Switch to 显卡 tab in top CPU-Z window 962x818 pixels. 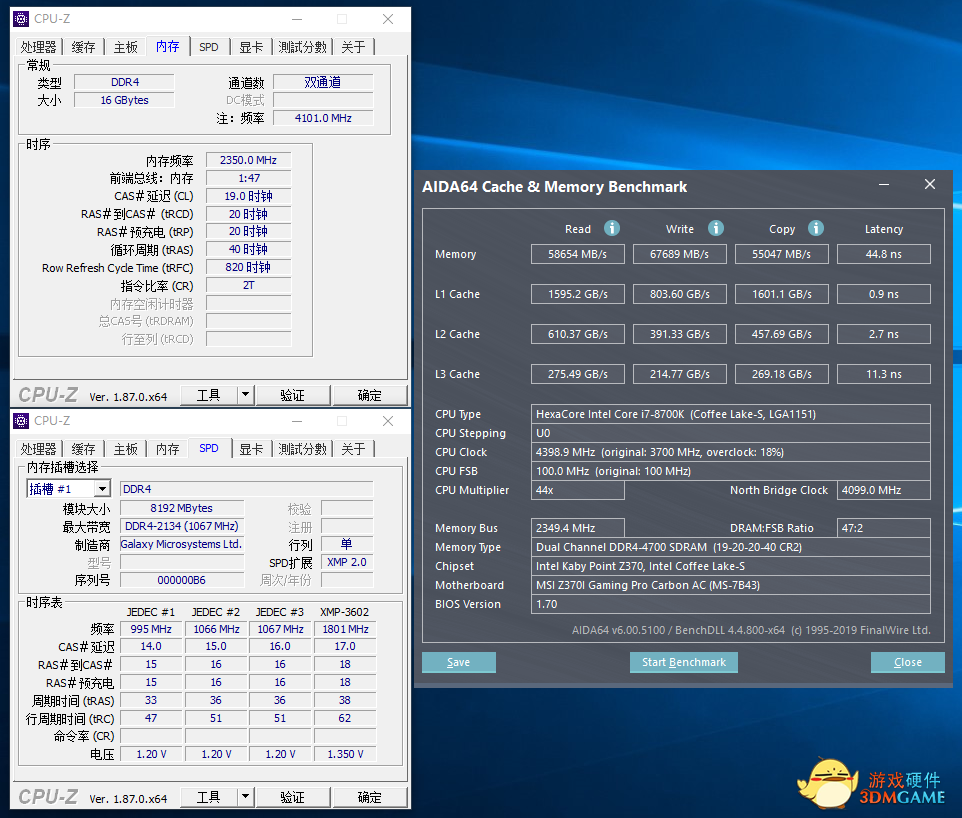[251, 47]
